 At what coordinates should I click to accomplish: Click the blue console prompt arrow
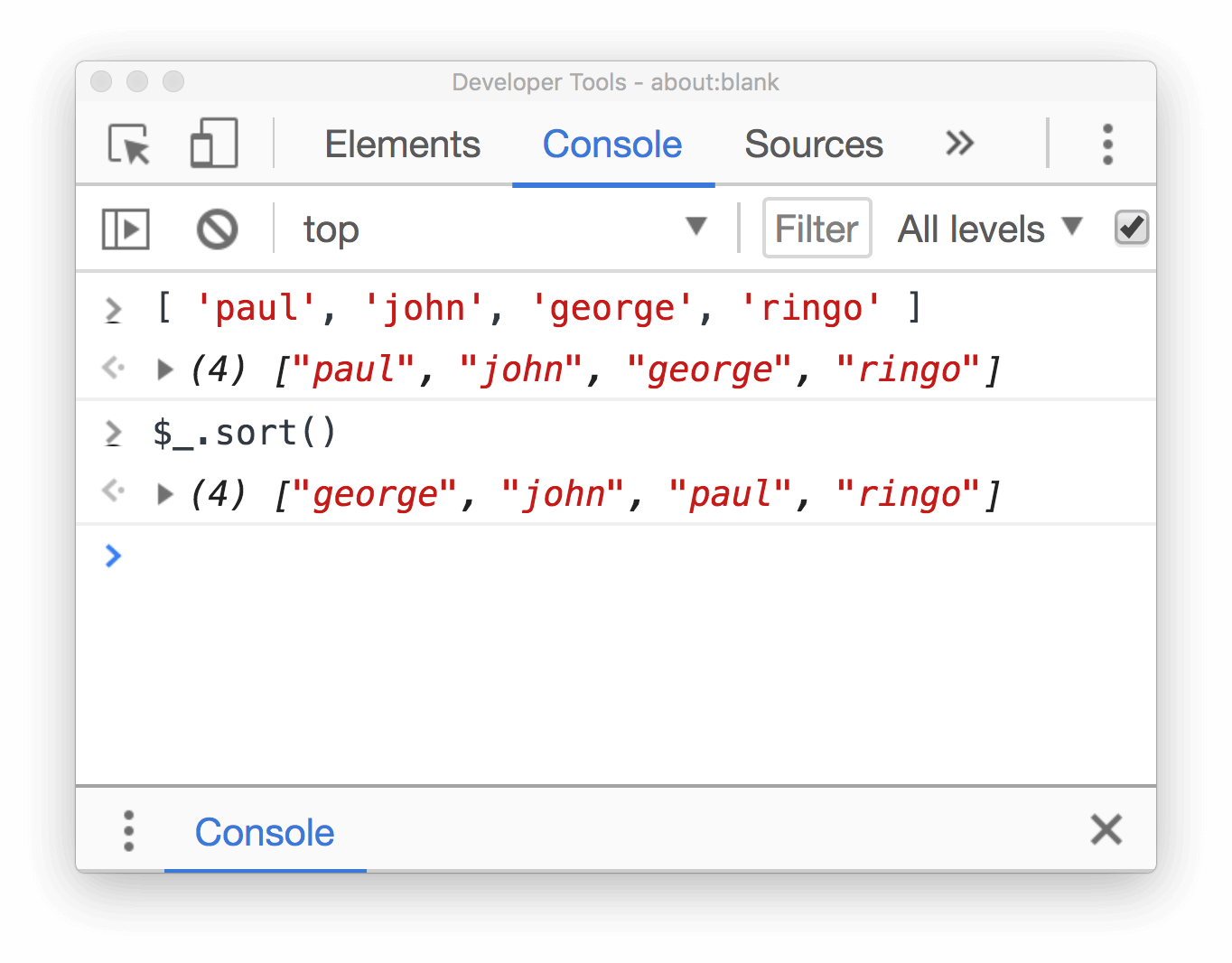pos(113,556)
